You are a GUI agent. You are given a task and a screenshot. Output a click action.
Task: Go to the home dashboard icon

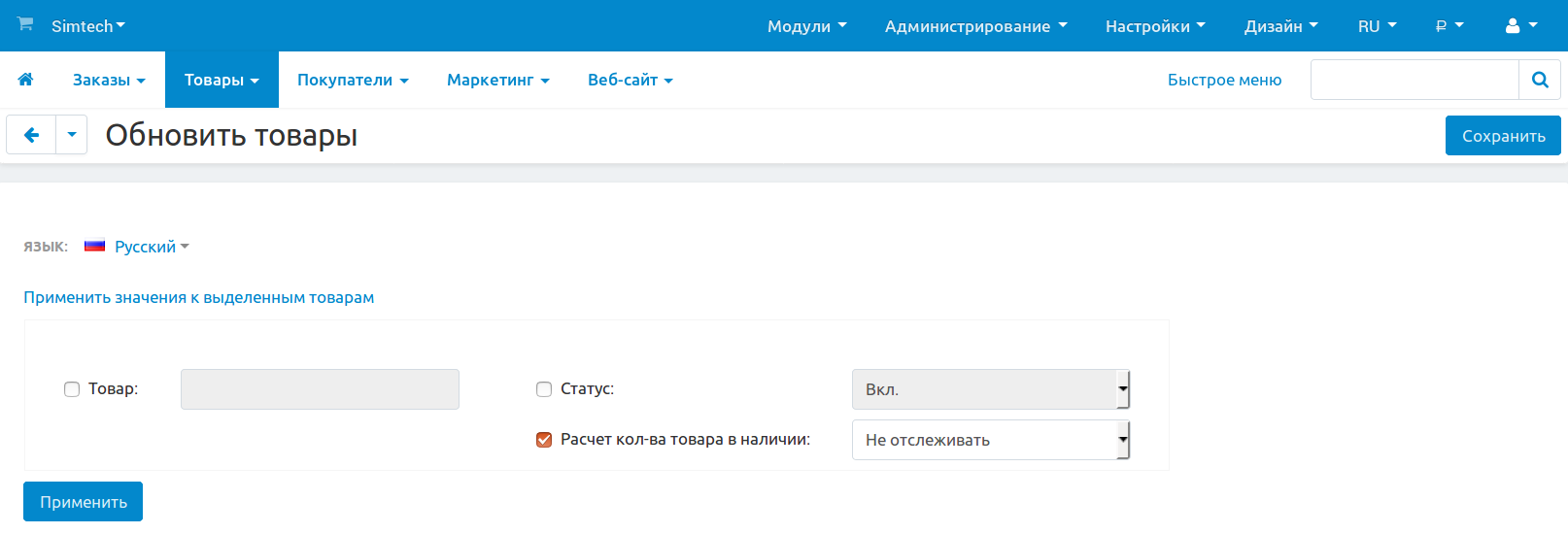pos(26,80)
